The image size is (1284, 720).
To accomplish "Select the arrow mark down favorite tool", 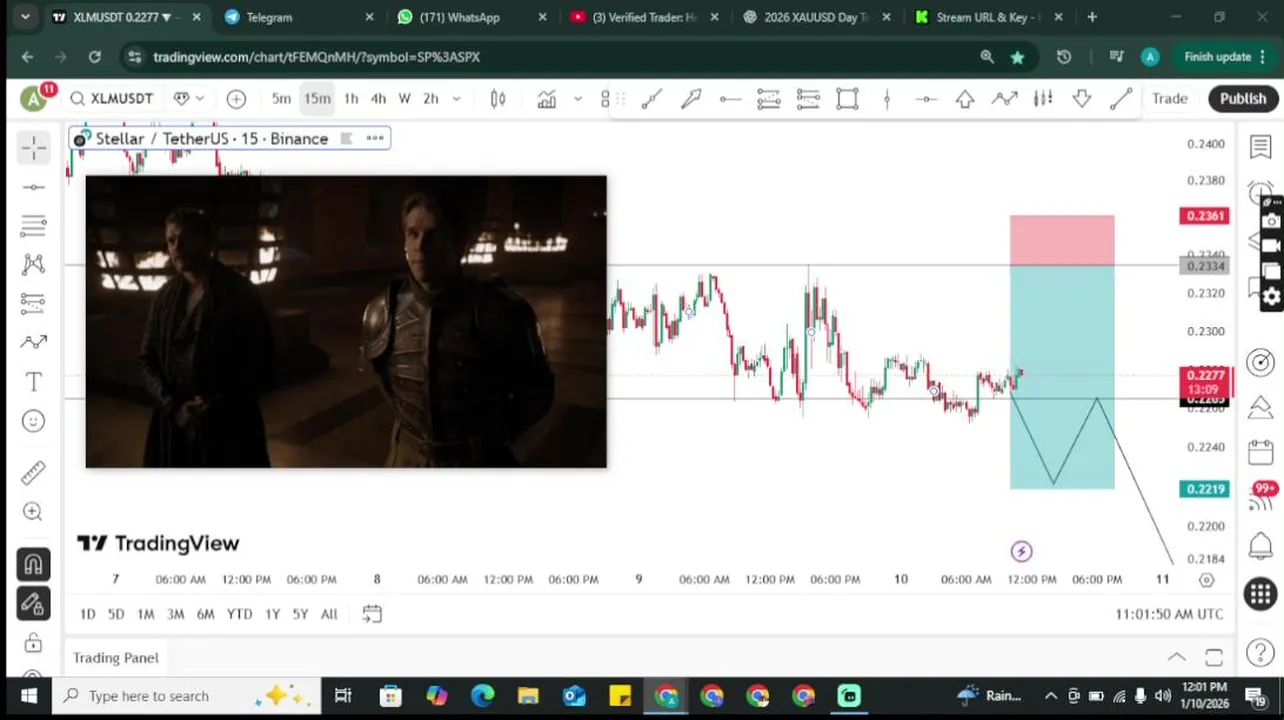I will 1082,98.
